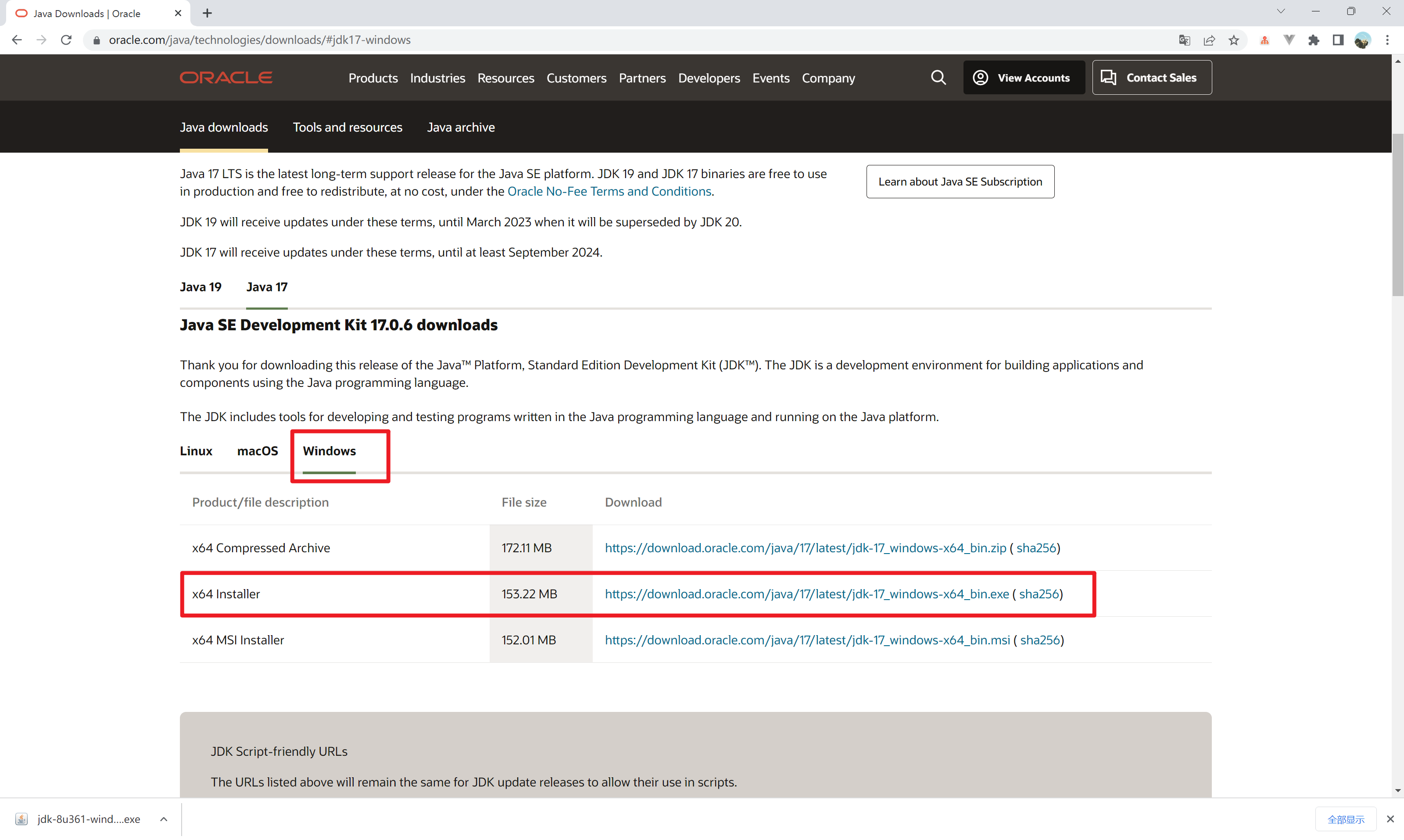The width and height of the screenshot is (1404, 840).
Task: Open the Events menu
Action: click(x=771, y=78)
